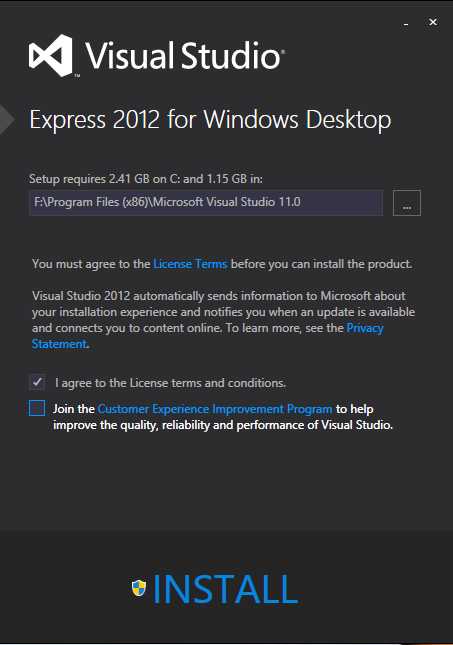Click the 'Visual Studio' title text

[184, 56]
